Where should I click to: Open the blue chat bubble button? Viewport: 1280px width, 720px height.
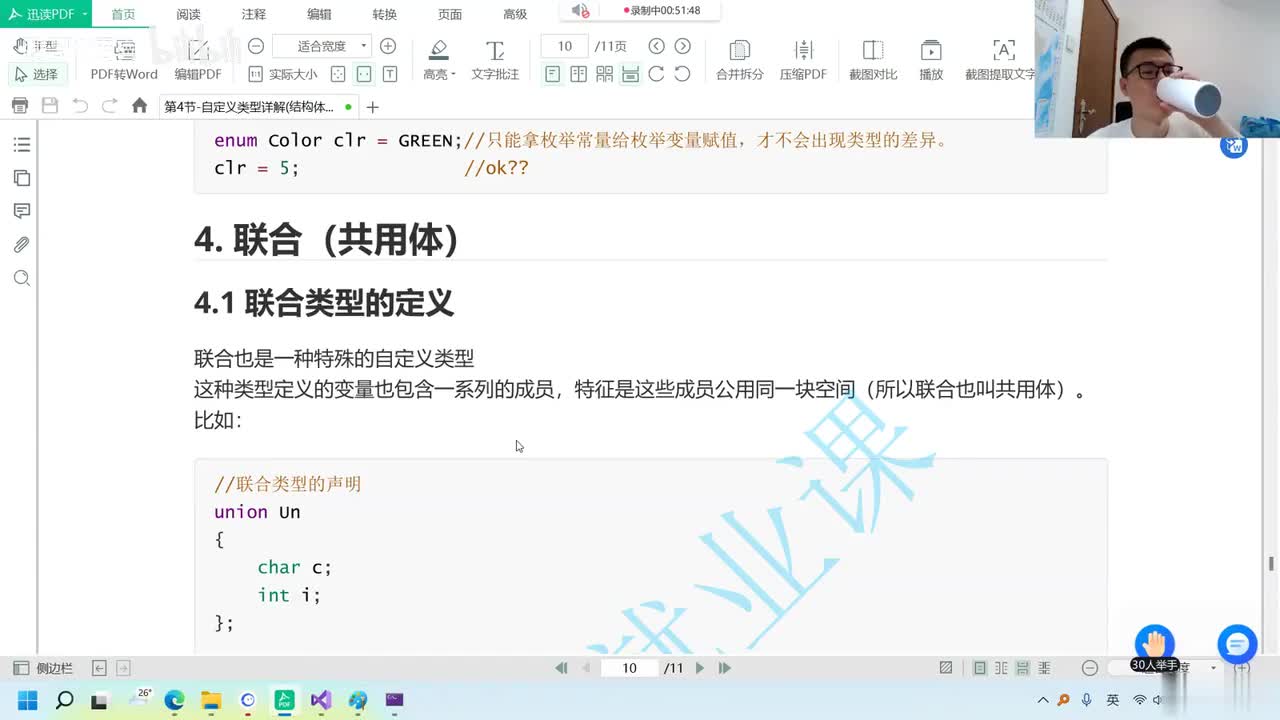coord(1237,644)
